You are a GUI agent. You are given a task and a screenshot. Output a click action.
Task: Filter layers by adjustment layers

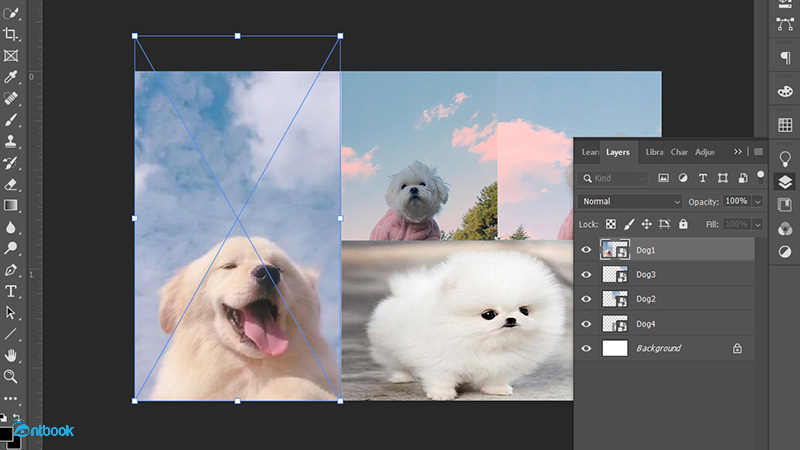pyautogui.click(x=683, y=178)
